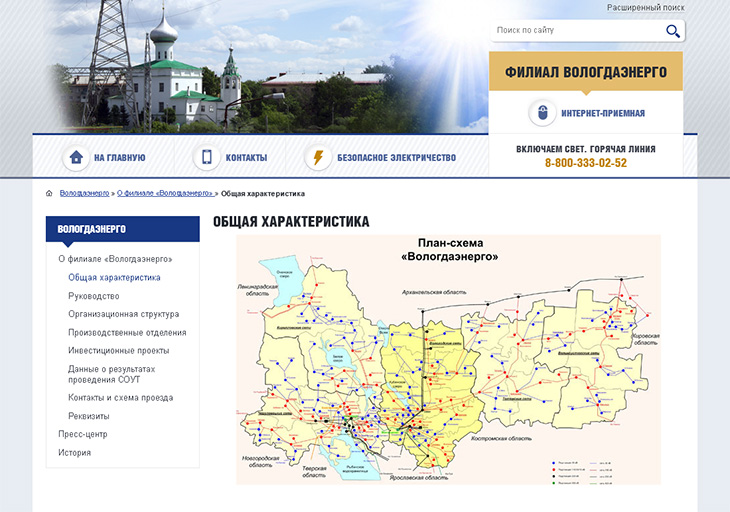This screenshot has height=512, width=730.
Task: Click the magnifier search icon
Action: coord(673,31)
